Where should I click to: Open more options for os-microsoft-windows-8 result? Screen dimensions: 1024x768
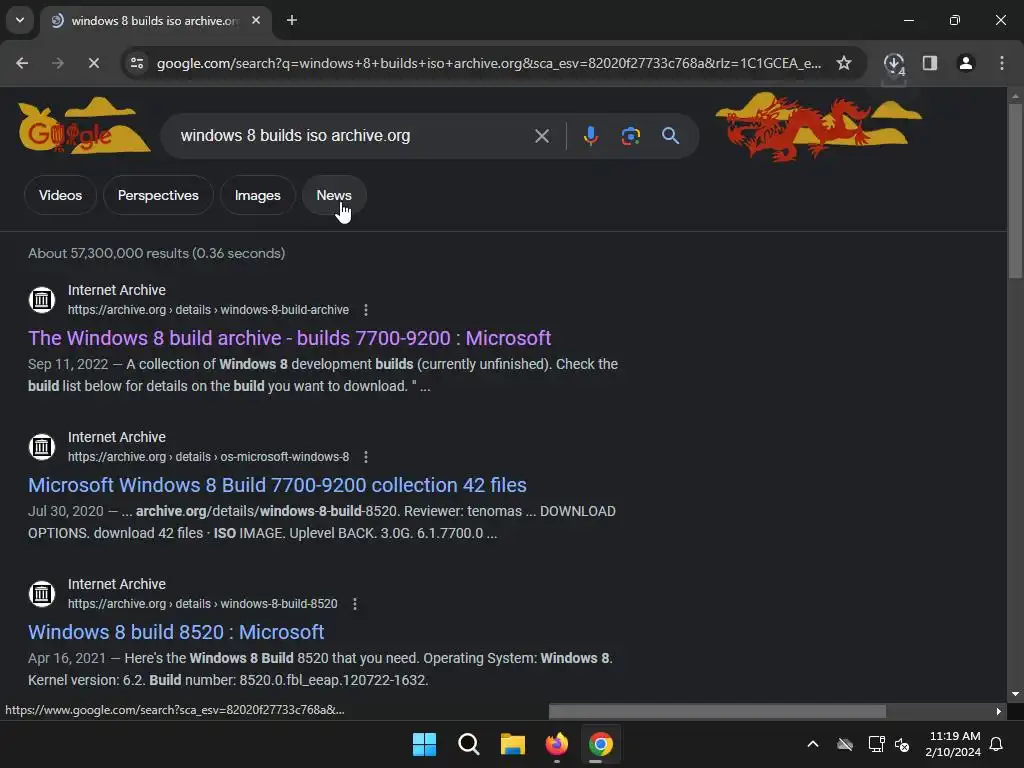click(366, 456)
